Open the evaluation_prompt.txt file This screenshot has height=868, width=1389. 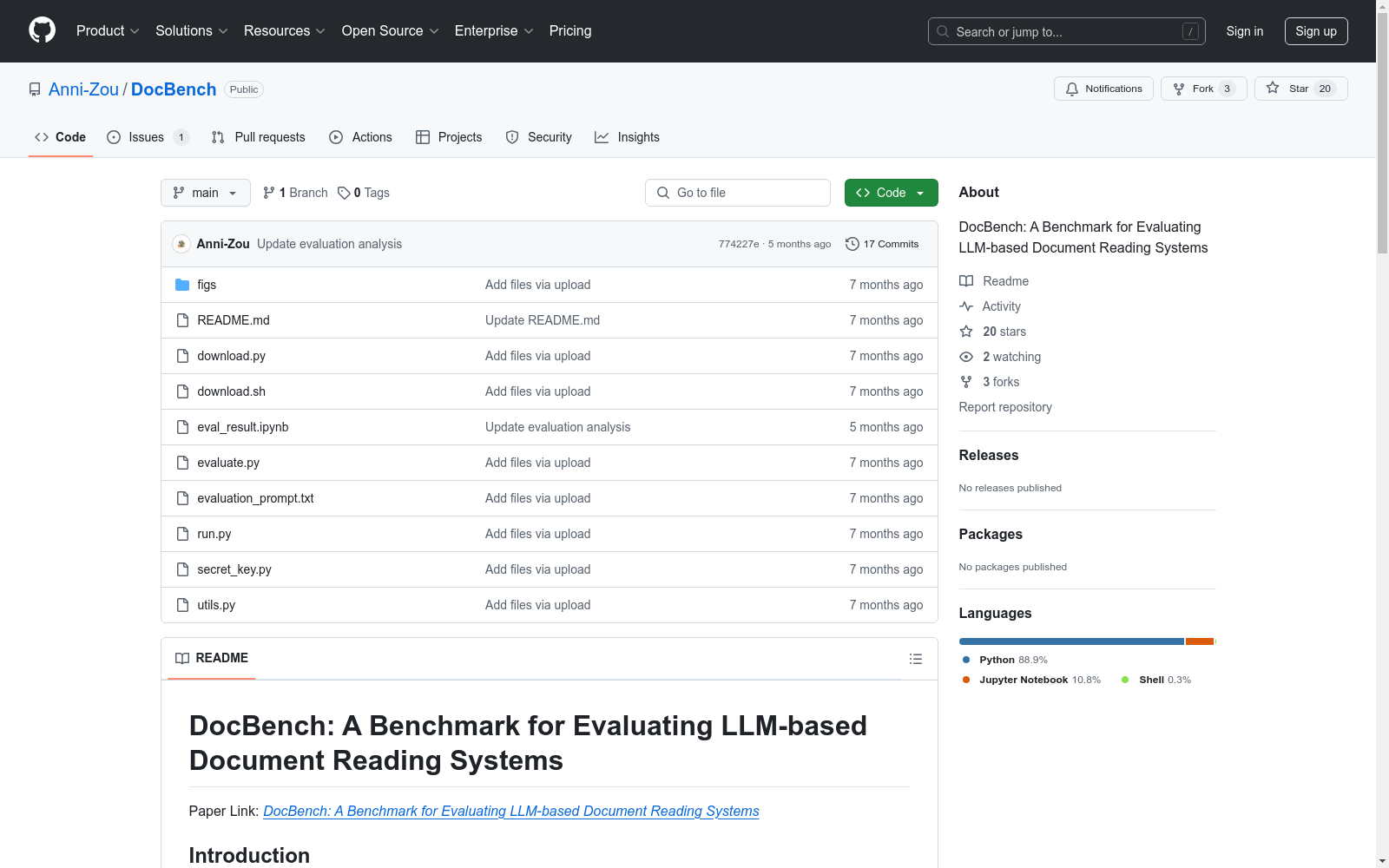click(x=255, y=498)
